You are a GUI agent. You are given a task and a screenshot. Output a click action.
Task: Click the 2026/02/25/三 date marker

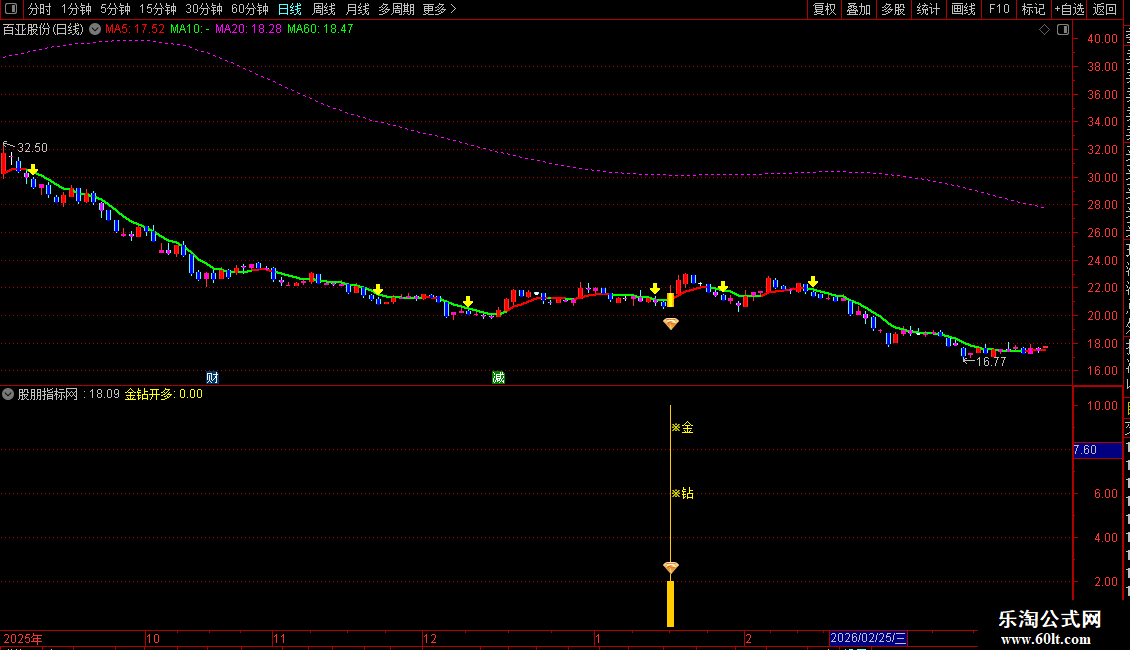(868, 638)
